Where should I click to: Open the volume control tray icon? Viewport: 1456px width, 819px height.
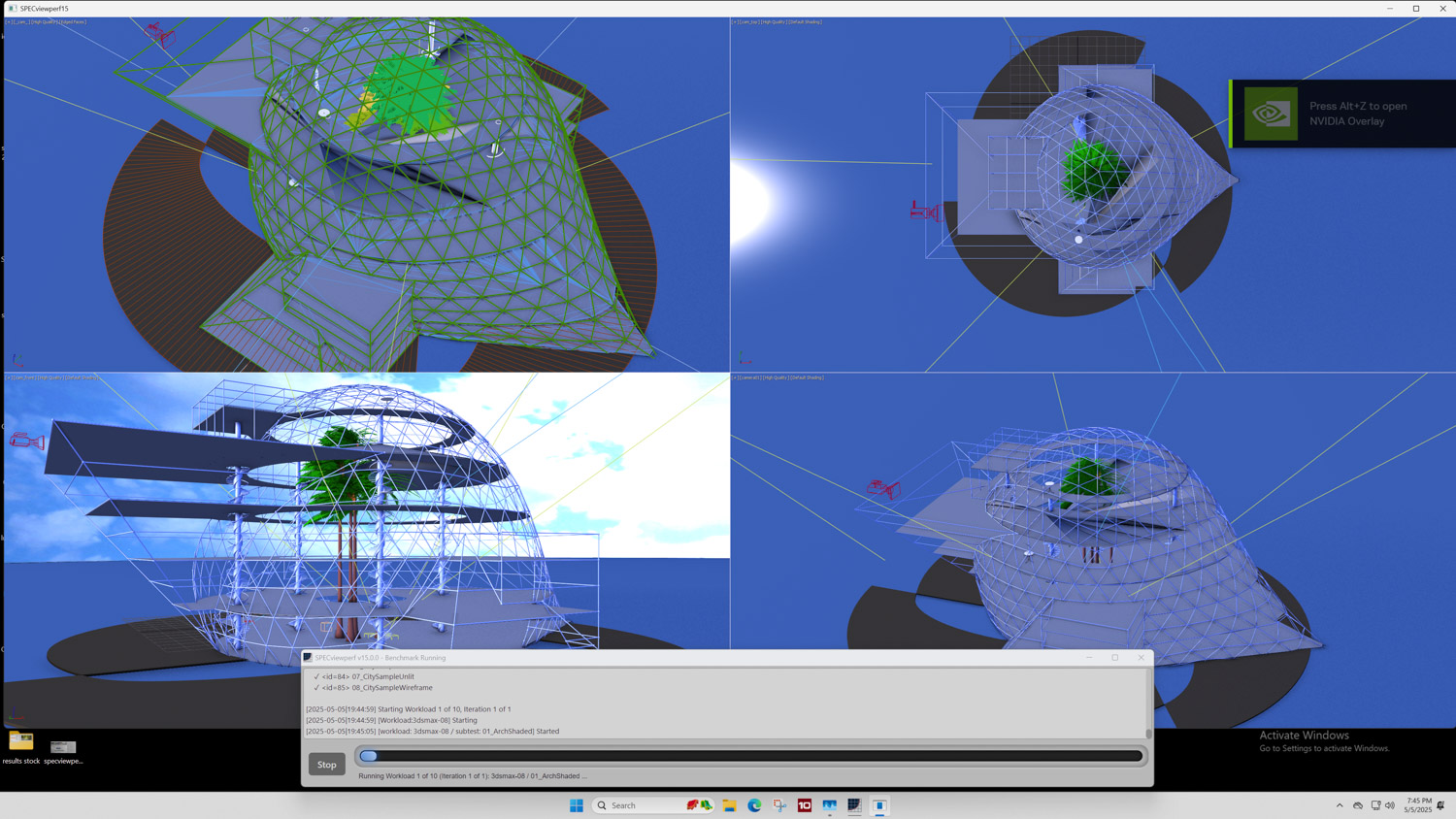[1390, 805]
